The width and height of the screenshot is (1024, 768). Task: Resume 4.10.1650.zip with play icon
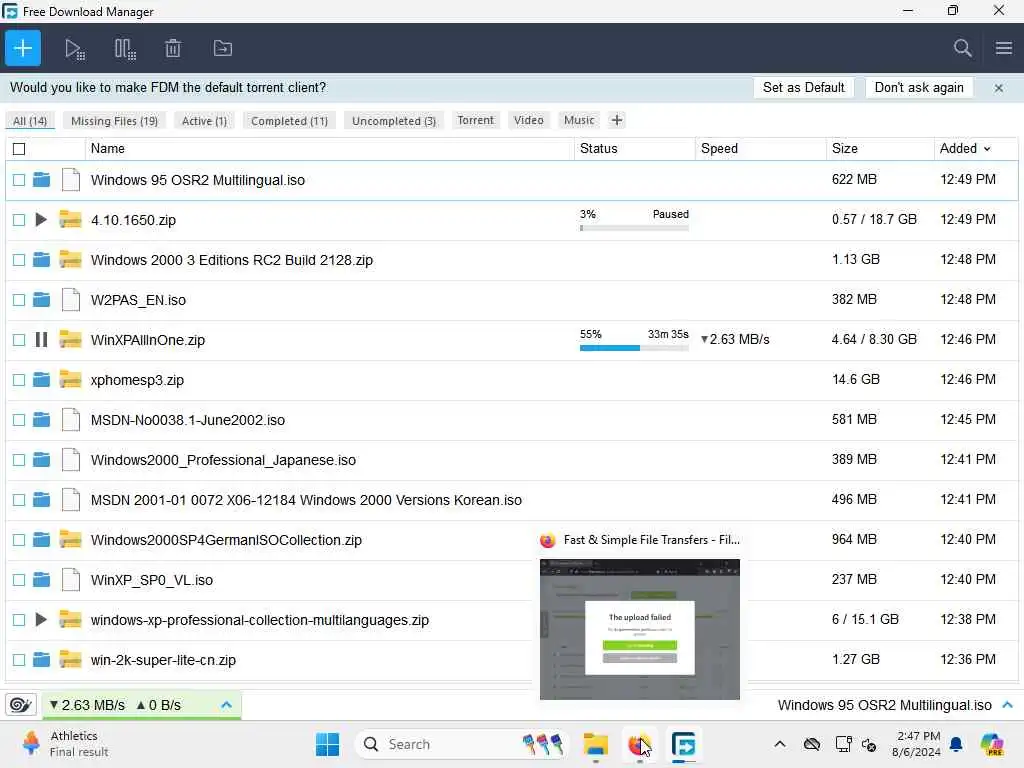(x=40, y=220)
